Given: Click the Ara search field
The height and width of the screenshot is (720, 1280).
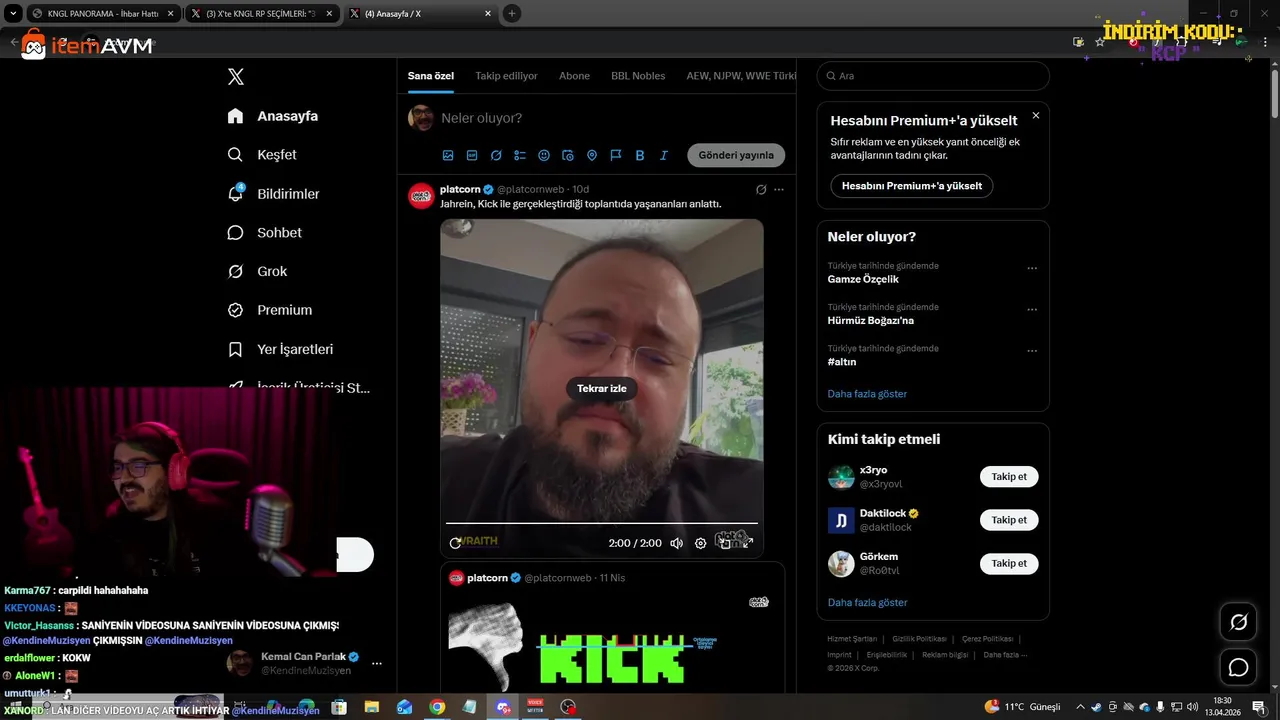Looking at the screenshot, I should tap(933, 76).
